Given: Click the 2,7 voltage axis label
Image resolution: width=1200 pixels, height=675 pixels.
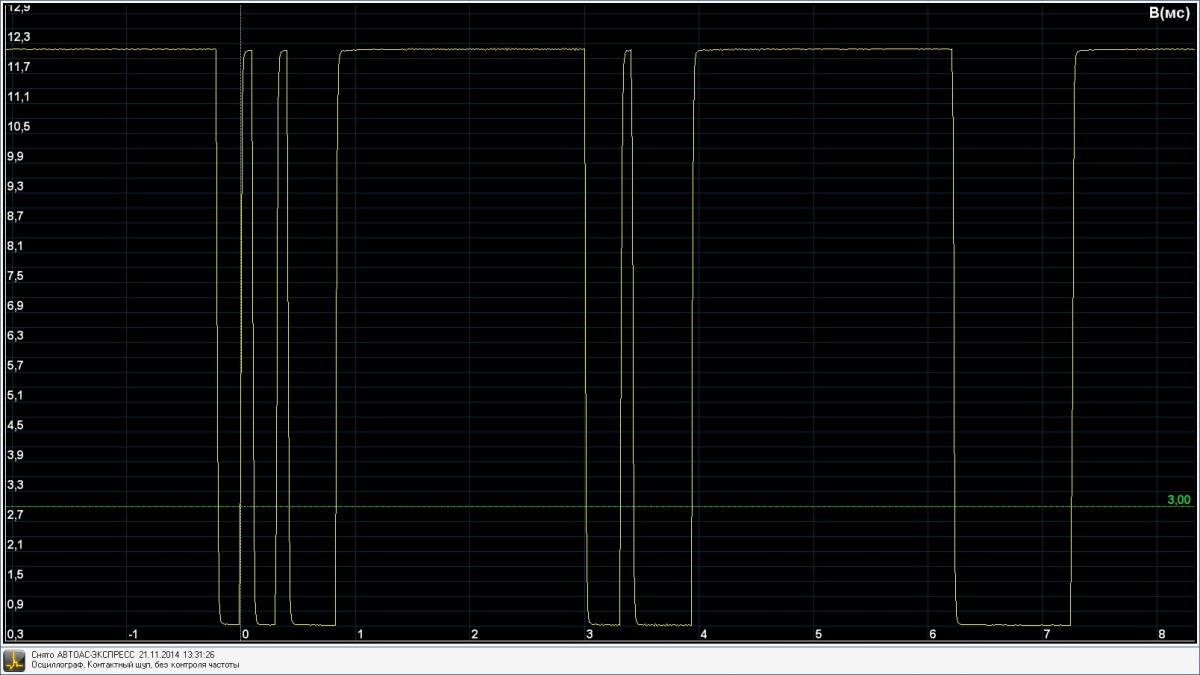Looking at the screenshot, I should pos(15,515).
